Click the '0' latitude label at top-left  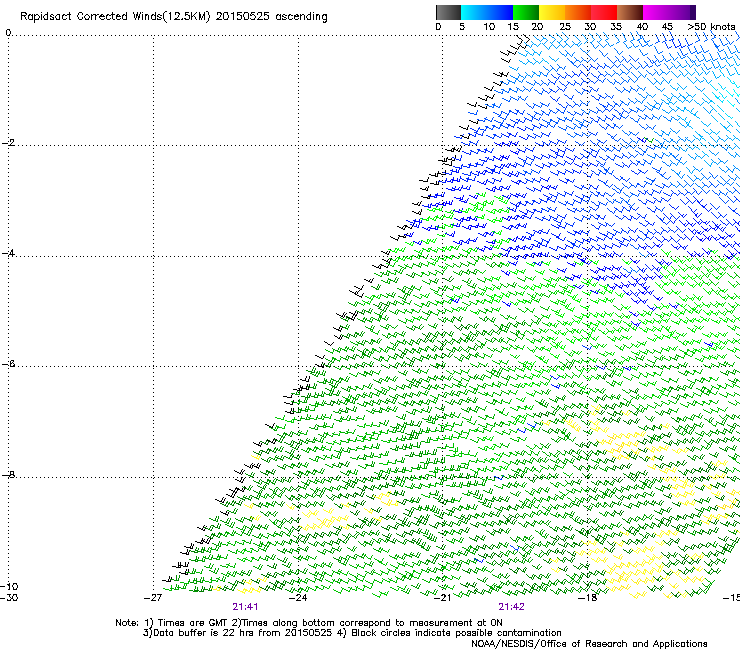8,33
